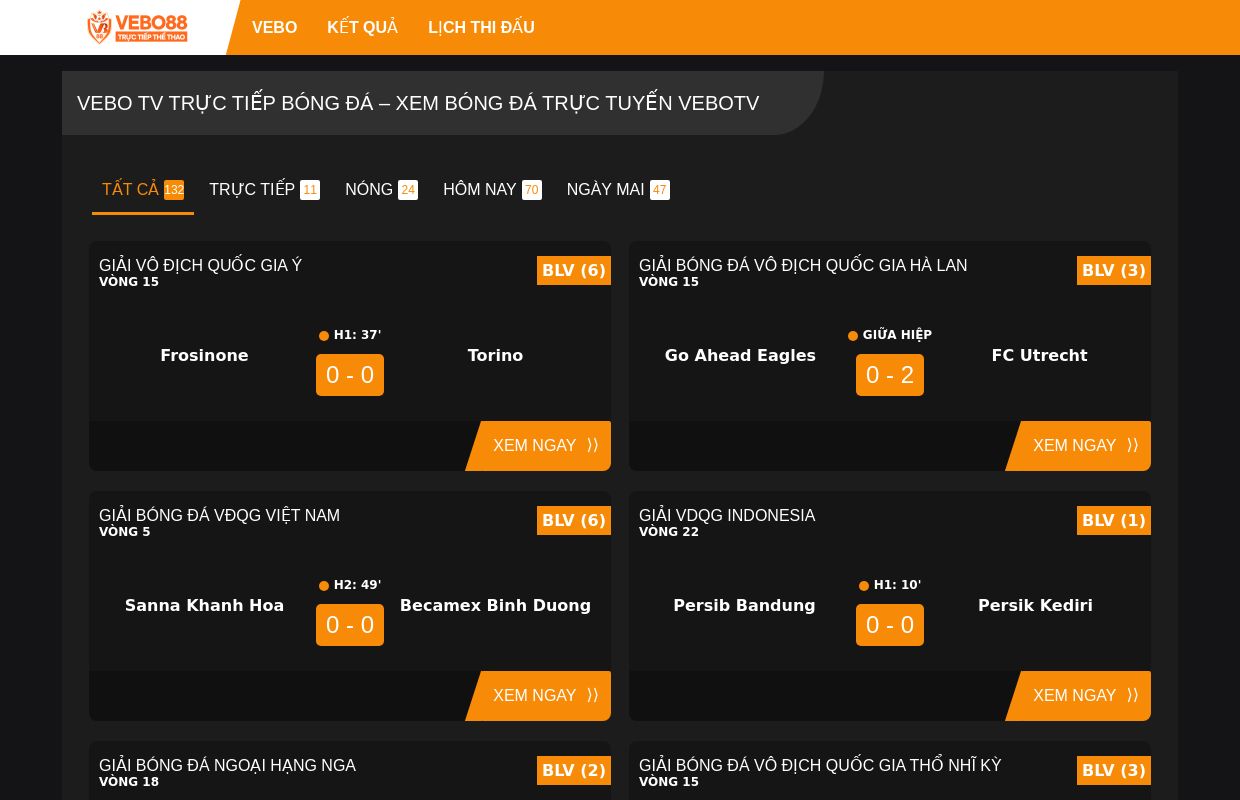Open the VEBO menu item
The width and height of the screenshot is (1240, 800).
tap(274, 28)
